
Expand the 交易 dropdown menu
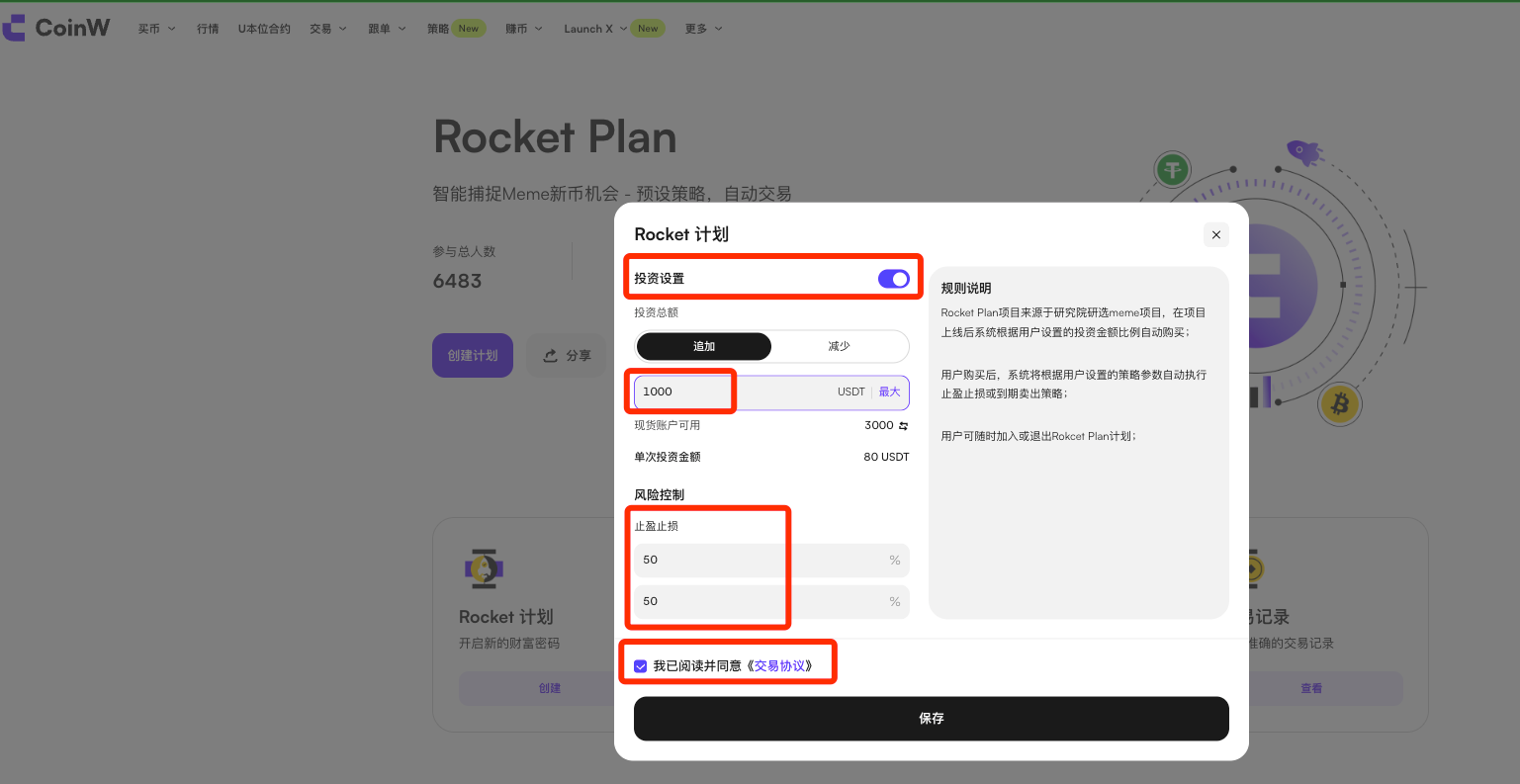click(327, 29)
